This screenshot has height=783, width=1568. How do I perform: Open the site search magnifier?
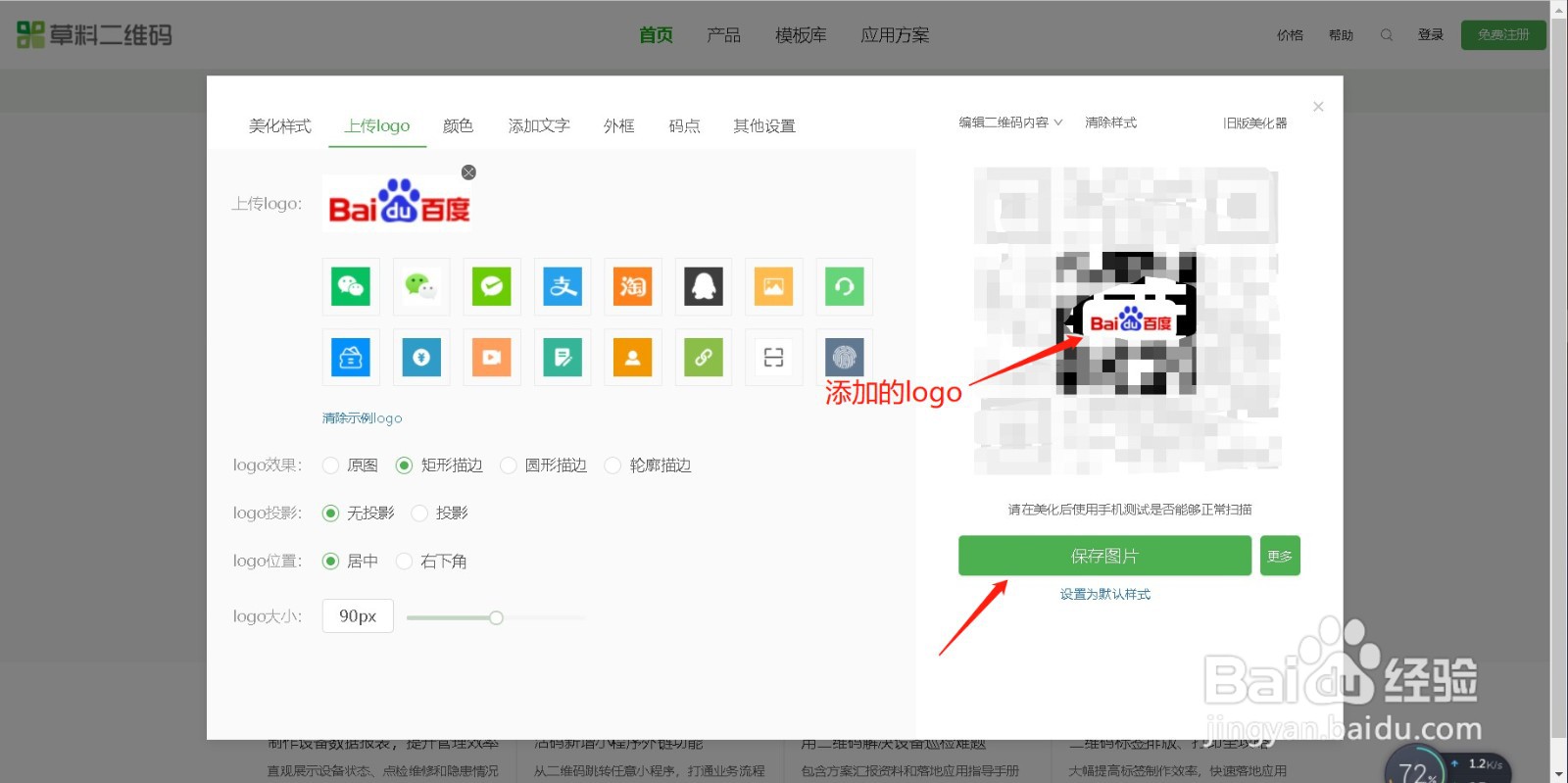(x=1387, y=35)
